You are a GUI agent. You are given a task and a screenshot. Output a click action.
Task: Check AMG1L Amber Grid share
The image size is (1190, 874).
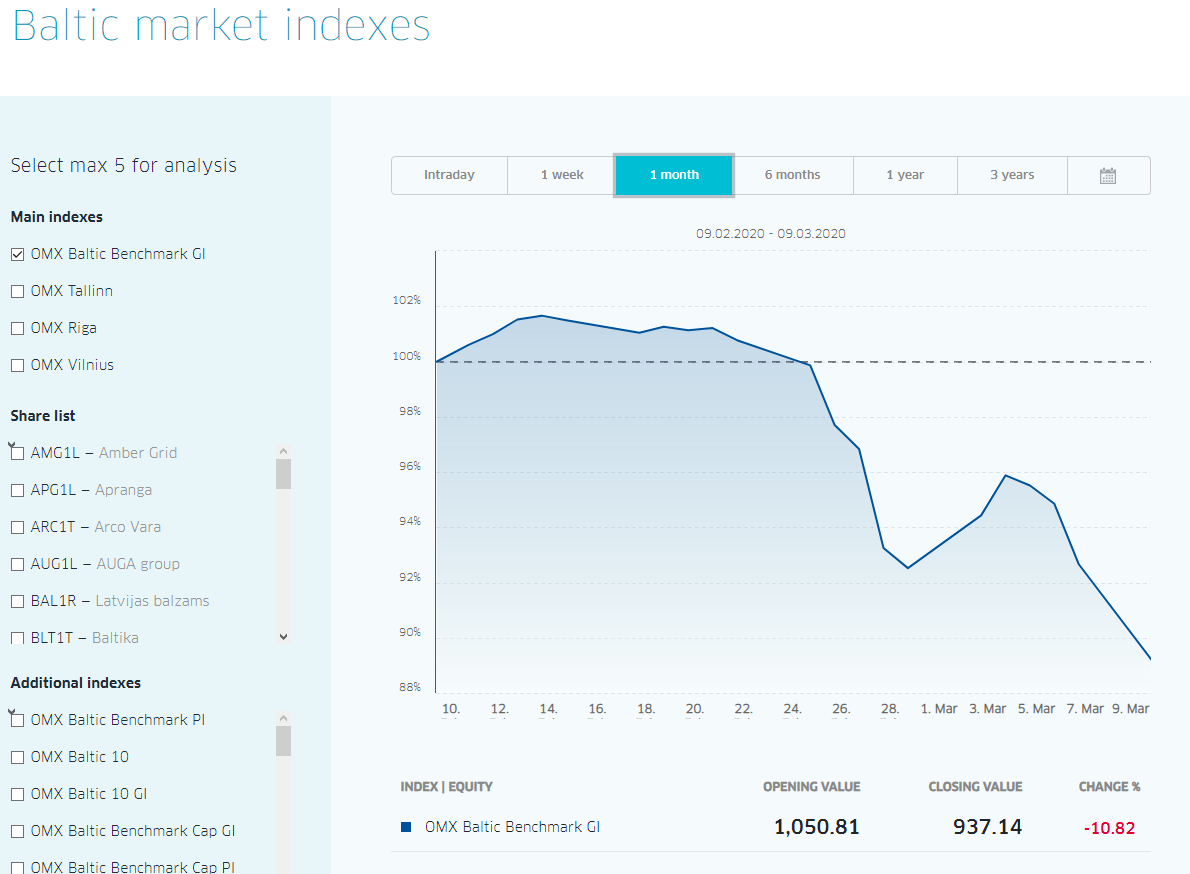(17, 453)
